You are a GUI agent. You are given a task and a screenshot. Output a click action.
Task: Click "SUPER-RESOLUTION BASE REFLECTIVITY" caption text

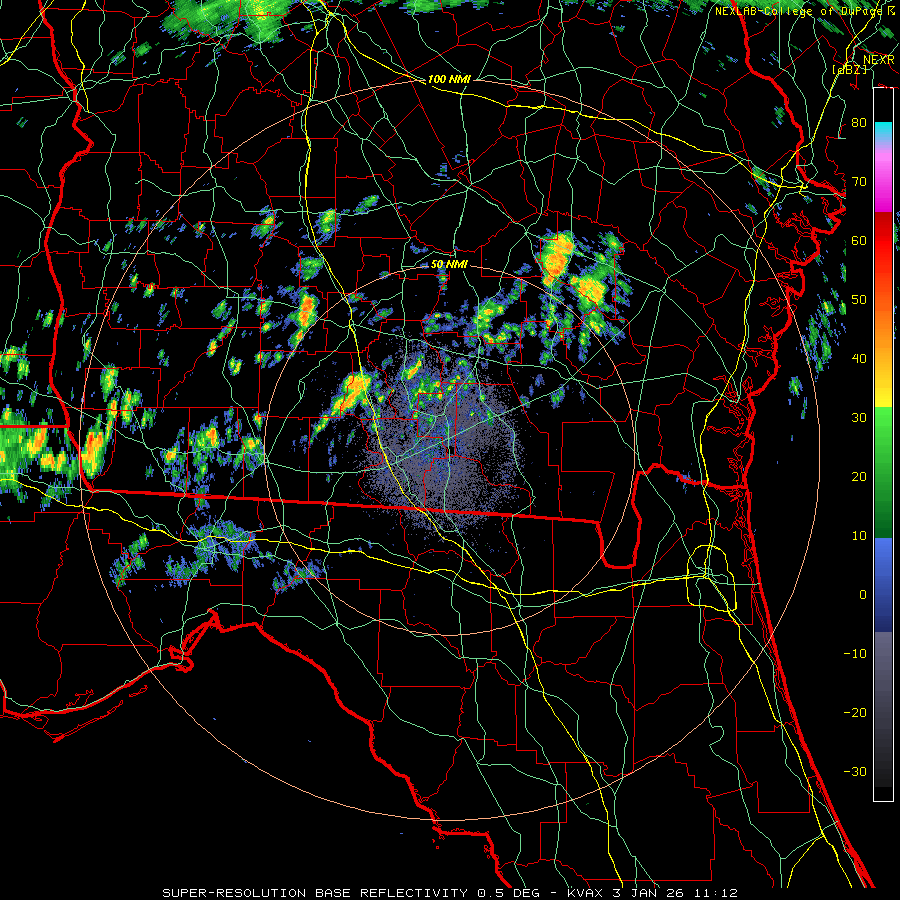(x=315, y=893)
